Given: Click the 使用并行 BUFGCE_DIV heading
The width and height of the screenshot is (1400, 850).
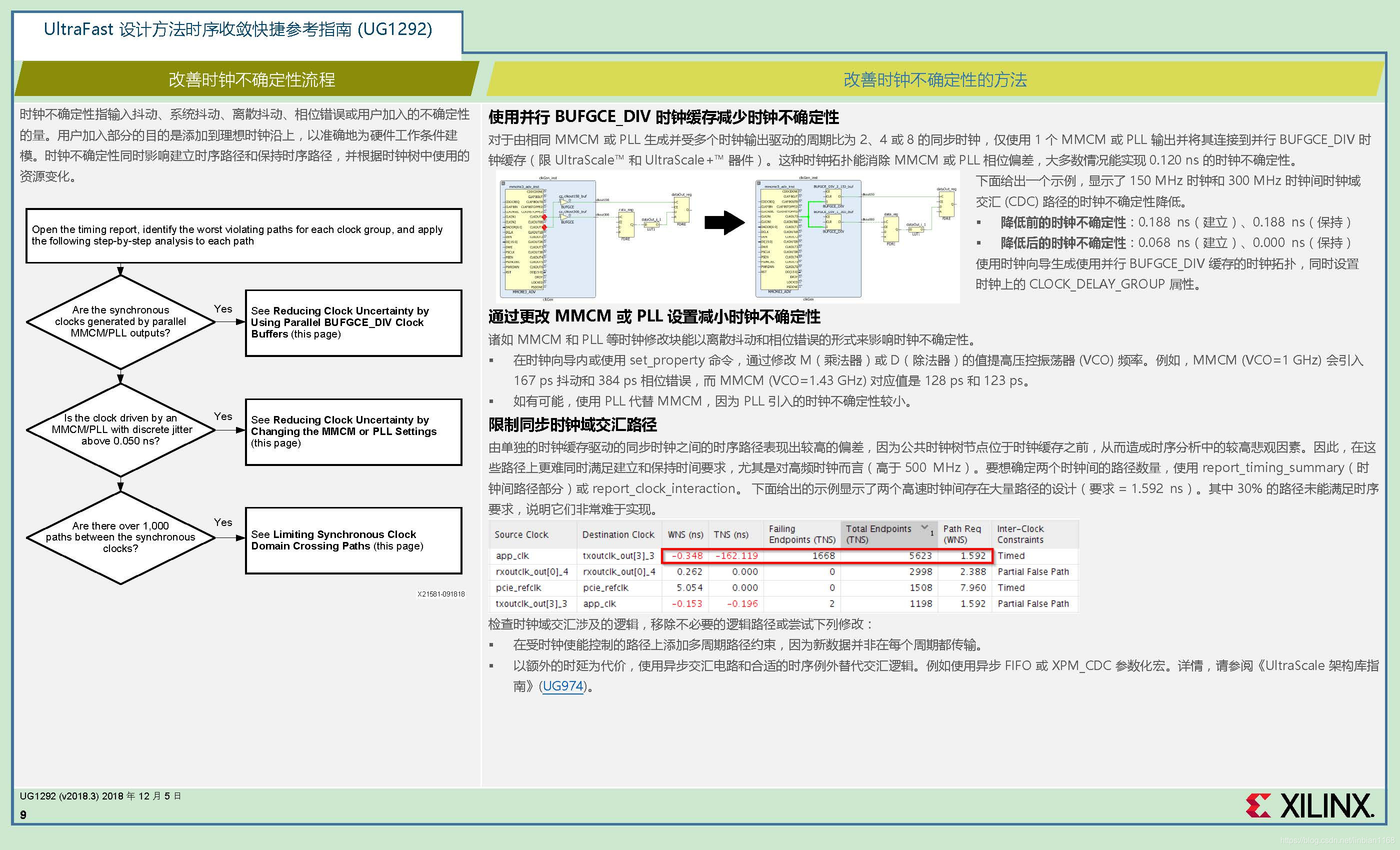Looking at the screenshot, I should (663, 117).
